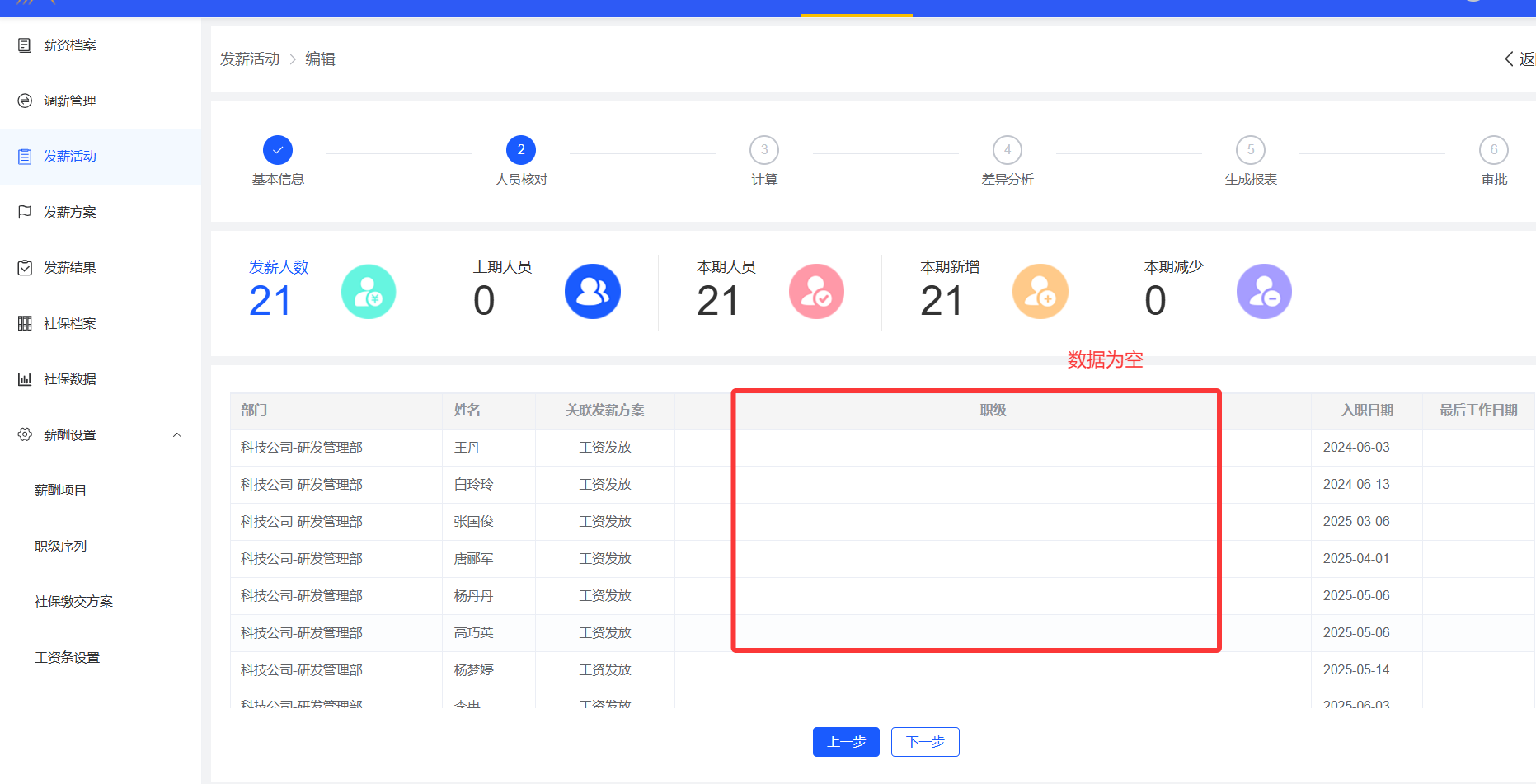The width and height of the screenshot is (1536, 784).
Task: Click the hire date 2025-03-06
Action: pos(1356,522)
